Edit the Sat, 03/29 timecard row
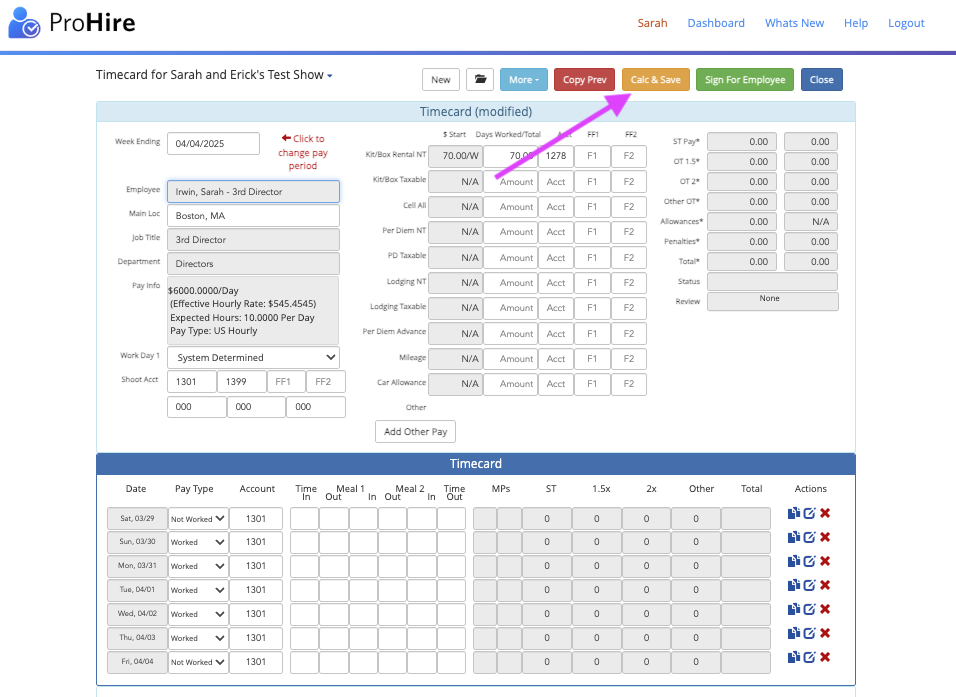Viewport: 956px width, 697px height. 809,513
